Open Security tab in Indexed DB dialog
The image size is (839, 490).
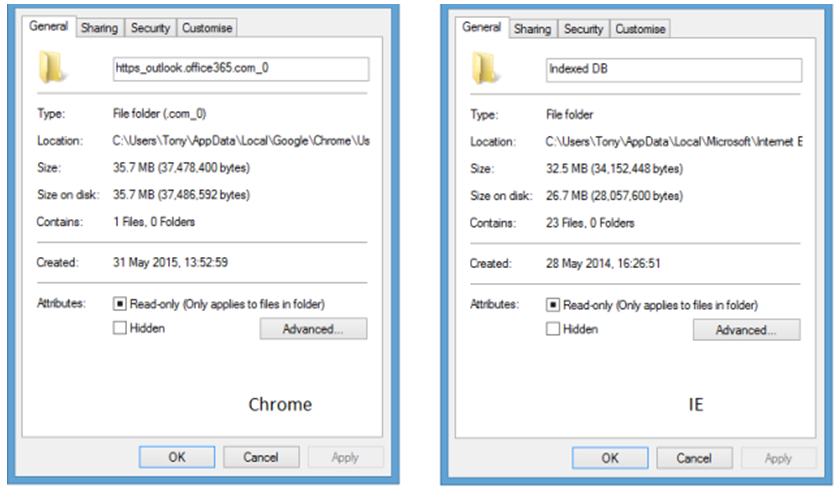coord(583,29)
